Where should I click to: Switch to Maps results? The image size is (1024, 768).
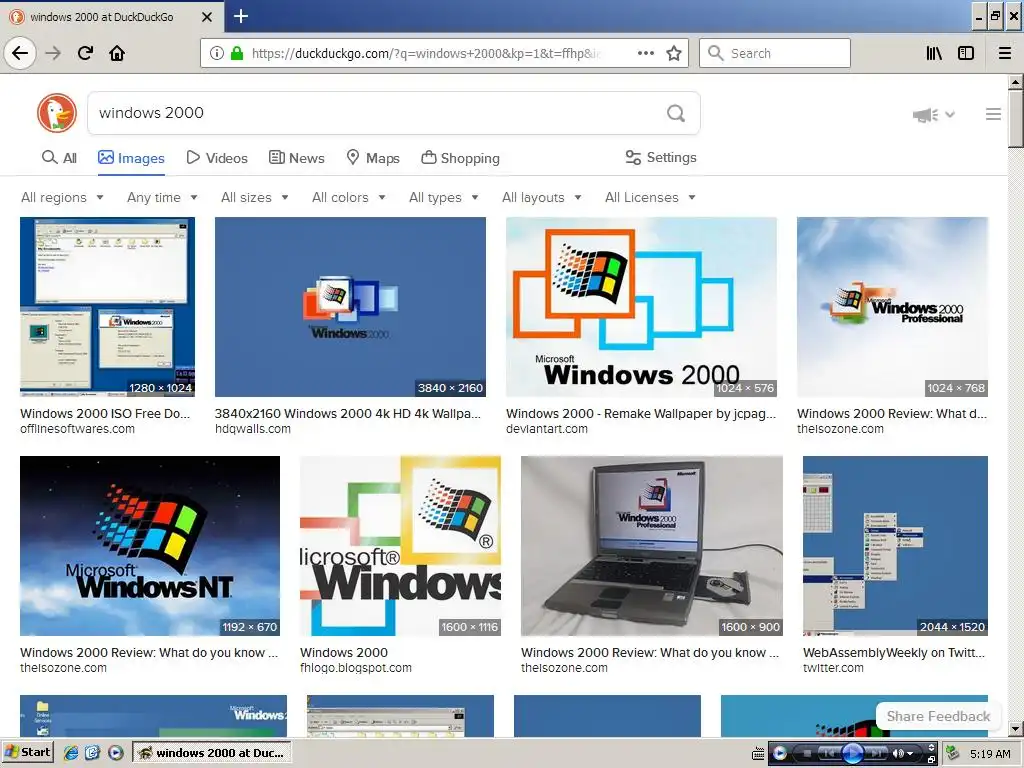click(x=373, y=158)
